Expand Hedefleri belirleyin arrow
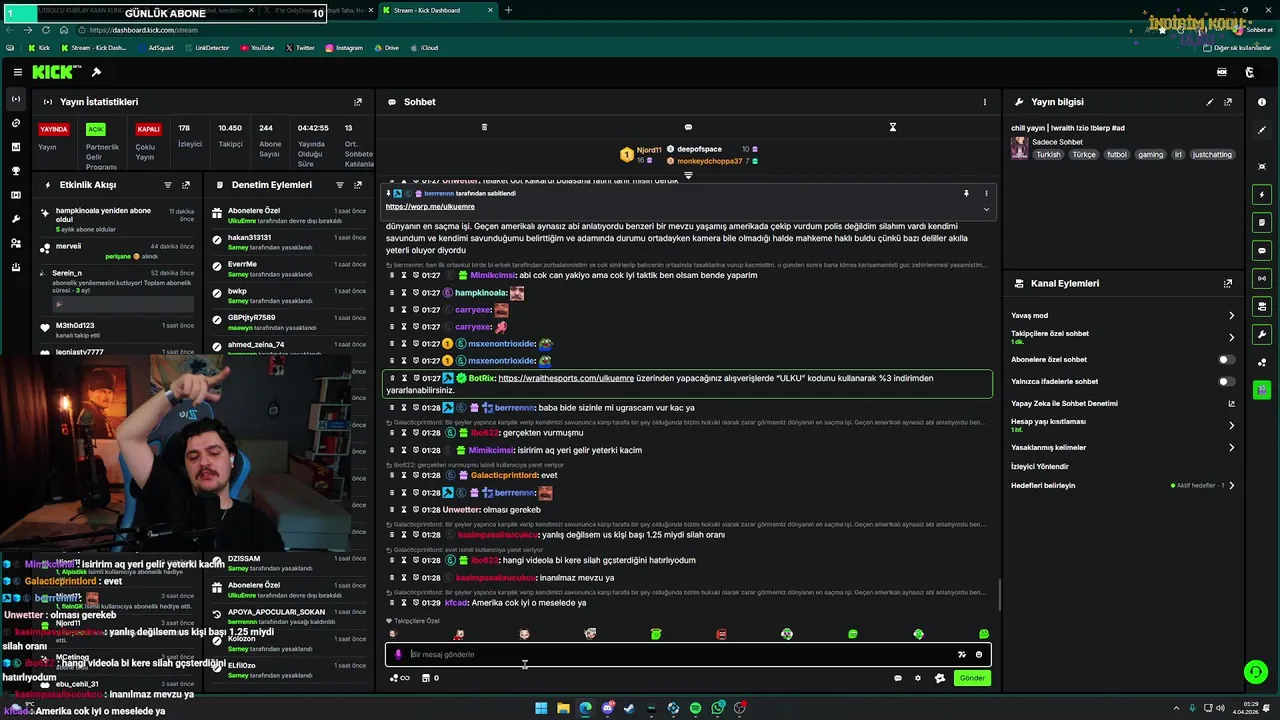Viewport: 1280px width, 720px height. pos(1231,486)
